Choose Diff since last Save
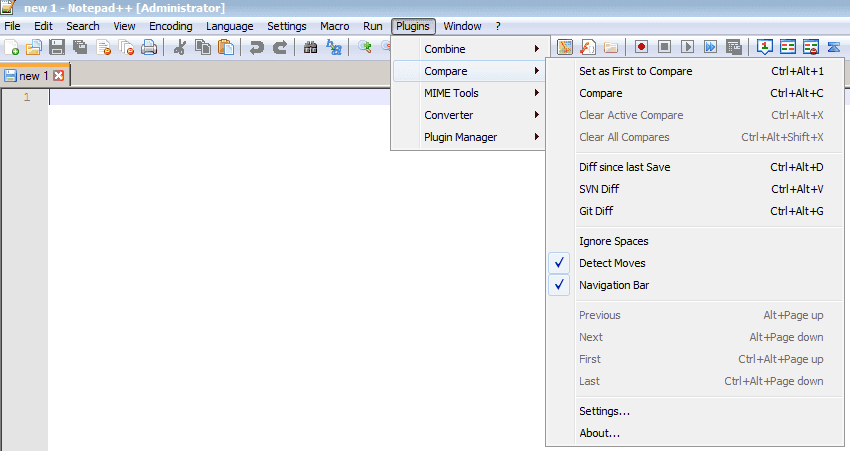Screen dimensions: 850x451 coord(694,167)
